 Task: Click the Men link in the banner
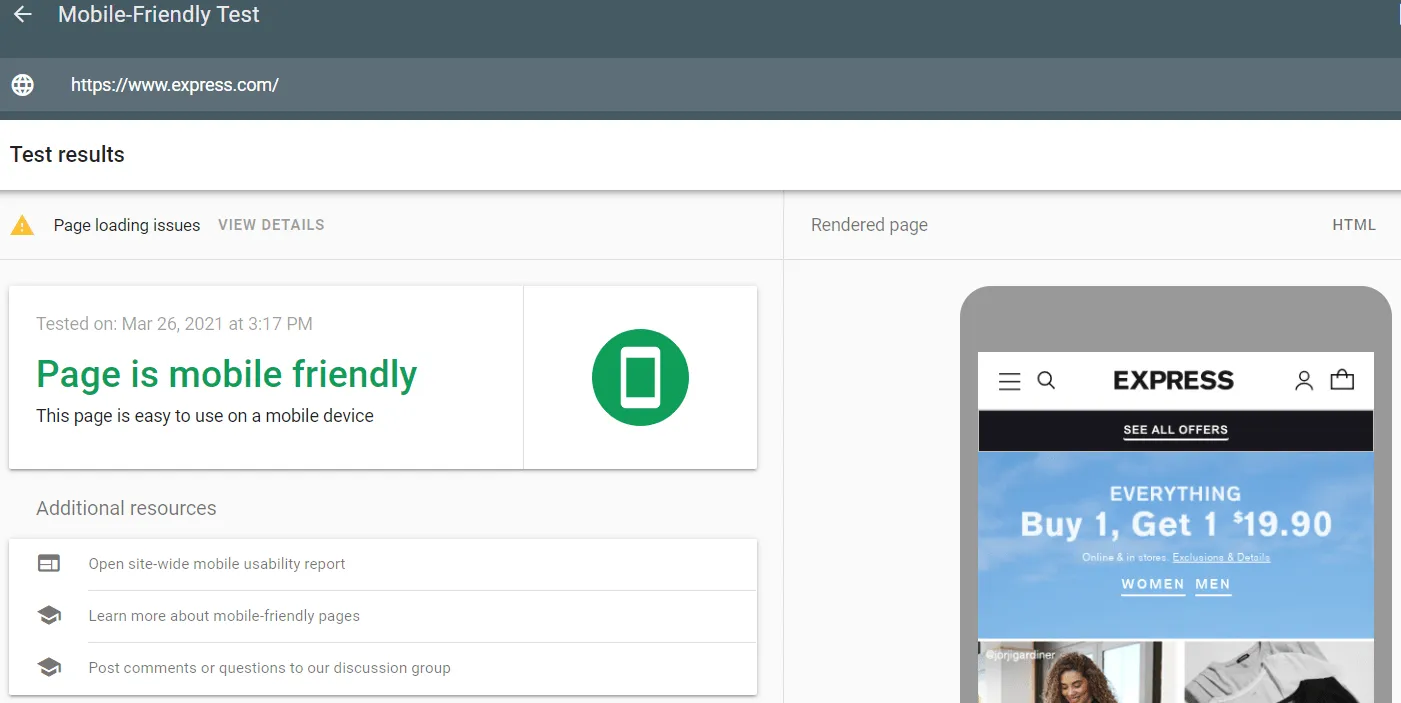tap(1212, 584)
